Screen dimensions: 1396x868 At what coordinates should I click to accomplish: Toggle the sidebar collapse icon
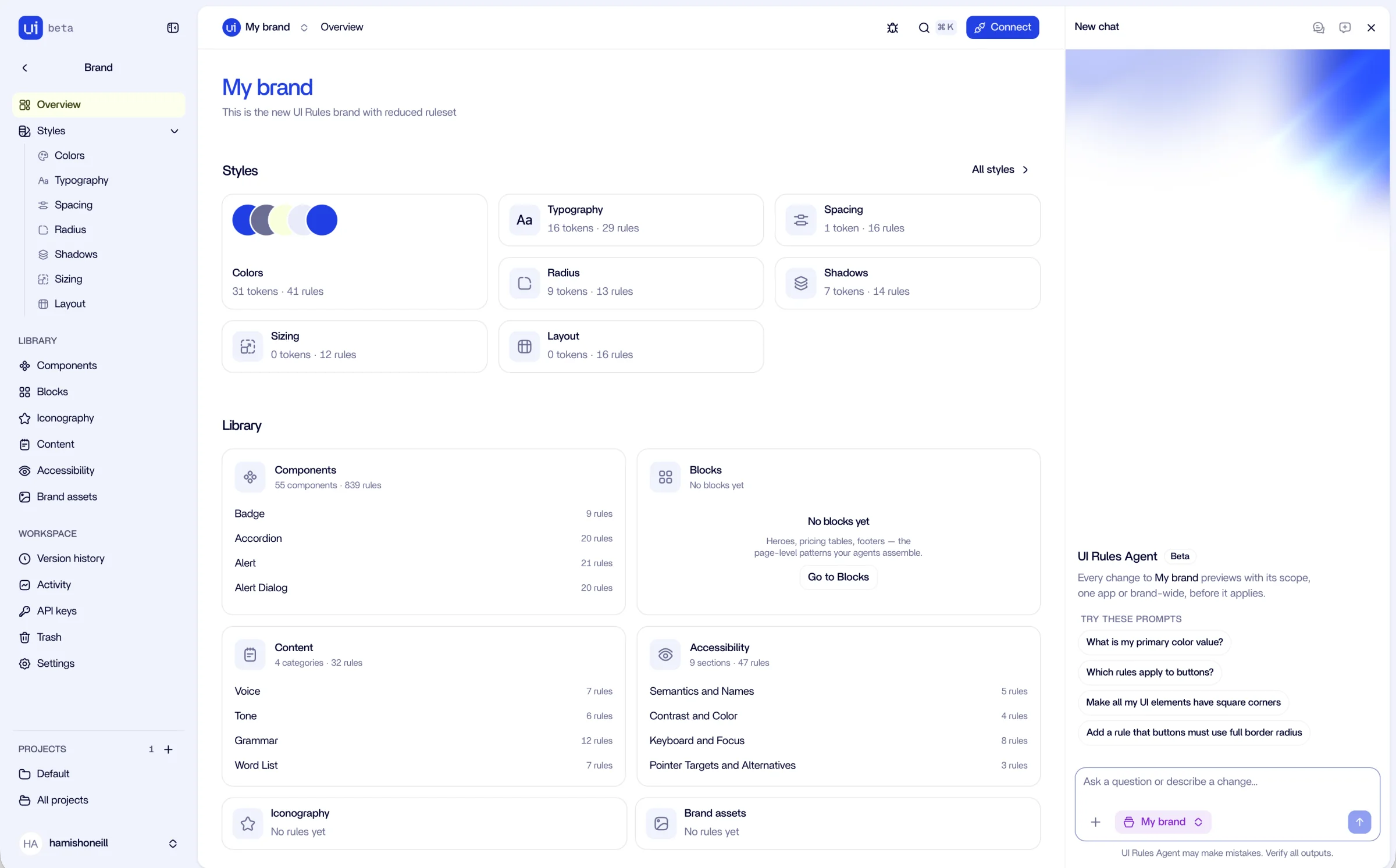click(x=173, y=28)
